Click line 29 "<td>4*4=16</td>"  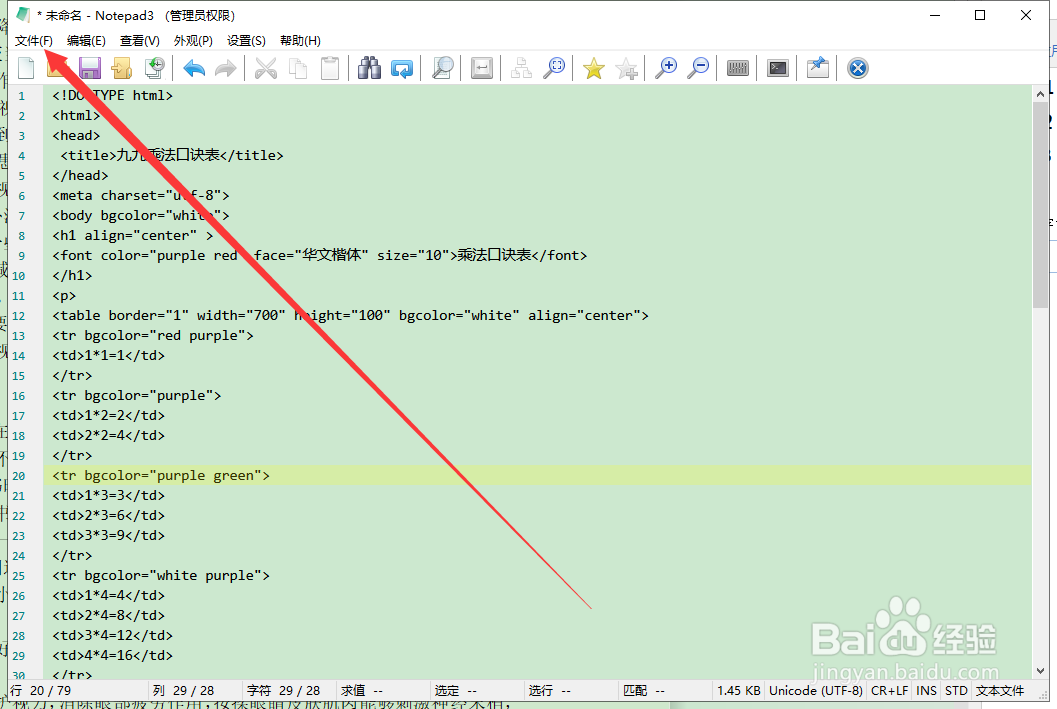tap(113, 655)
